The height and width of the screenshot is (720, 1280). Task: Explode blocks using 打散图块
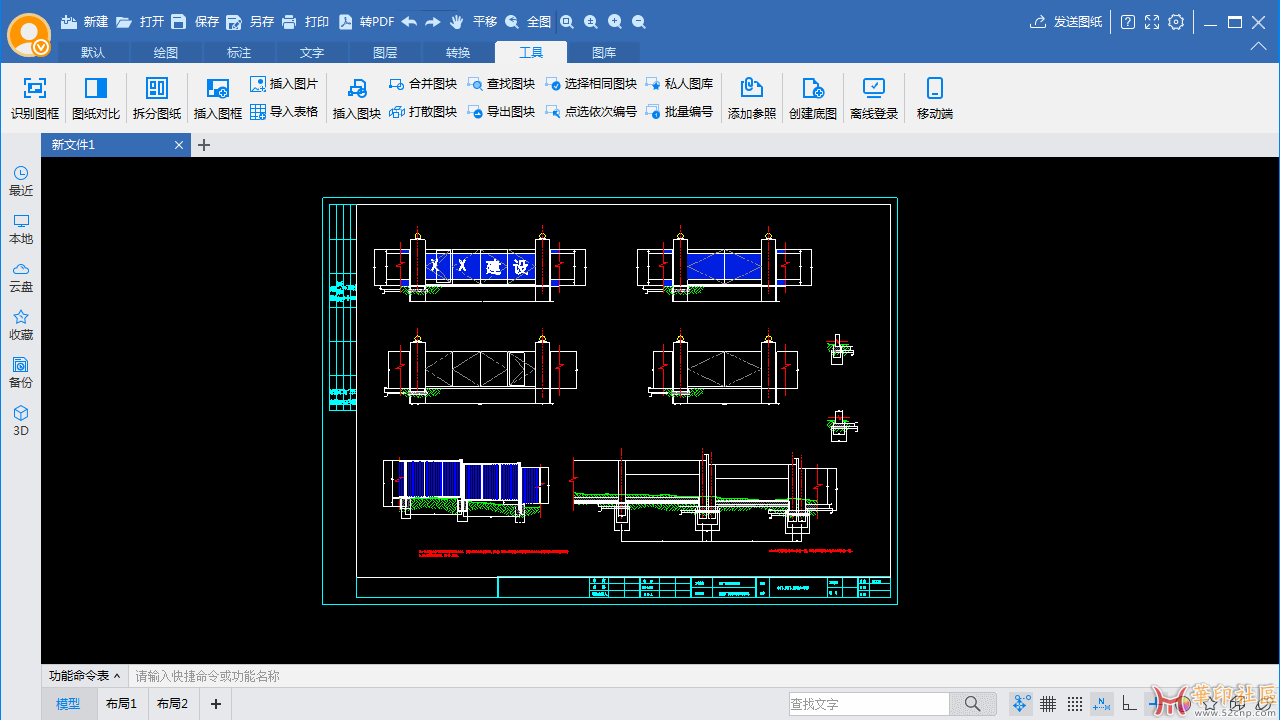423,112
